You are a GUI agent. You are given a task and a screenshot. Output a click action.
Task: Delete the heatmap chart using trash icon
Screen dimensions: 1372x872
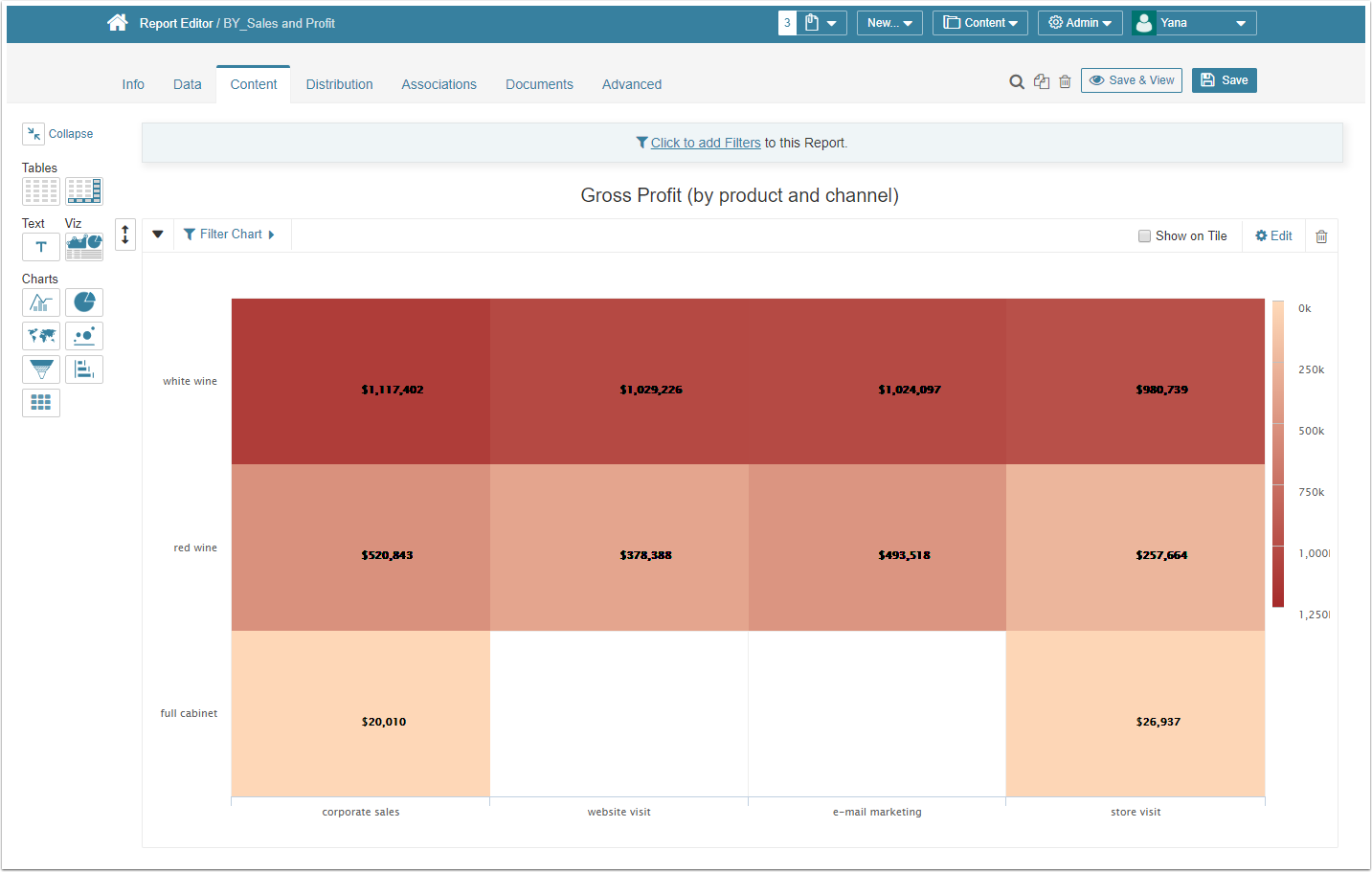pos(1321,236)
